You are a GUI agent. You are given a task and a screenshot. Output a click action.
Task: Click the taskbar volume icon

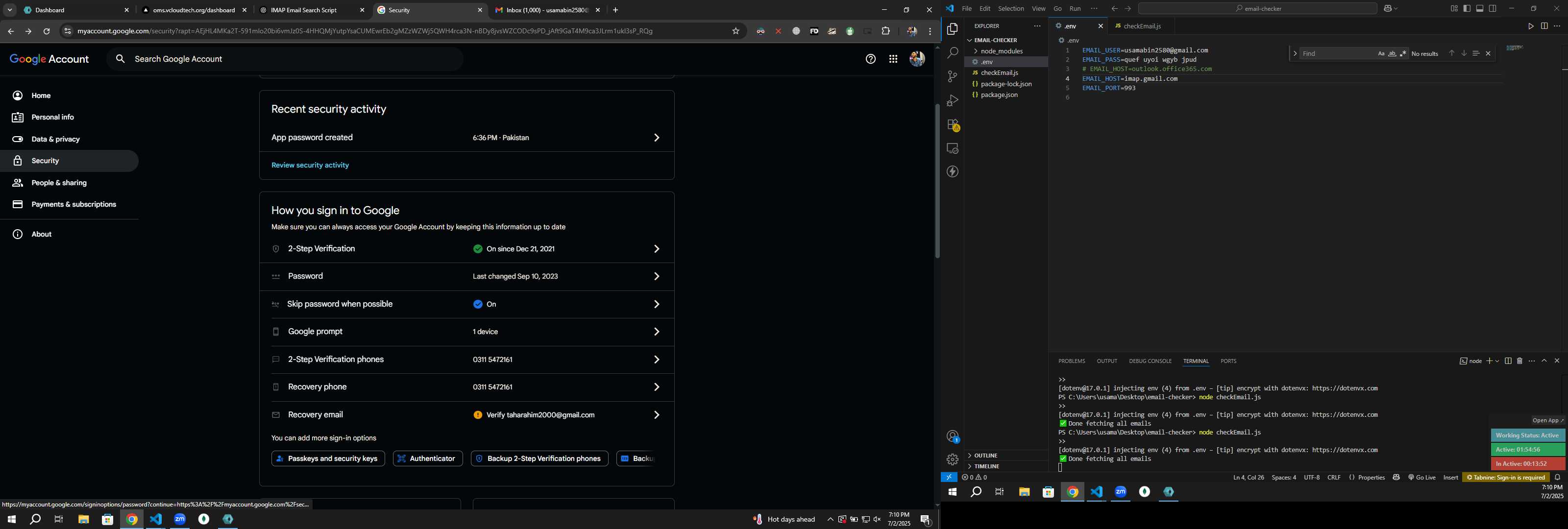click(877, 519)
